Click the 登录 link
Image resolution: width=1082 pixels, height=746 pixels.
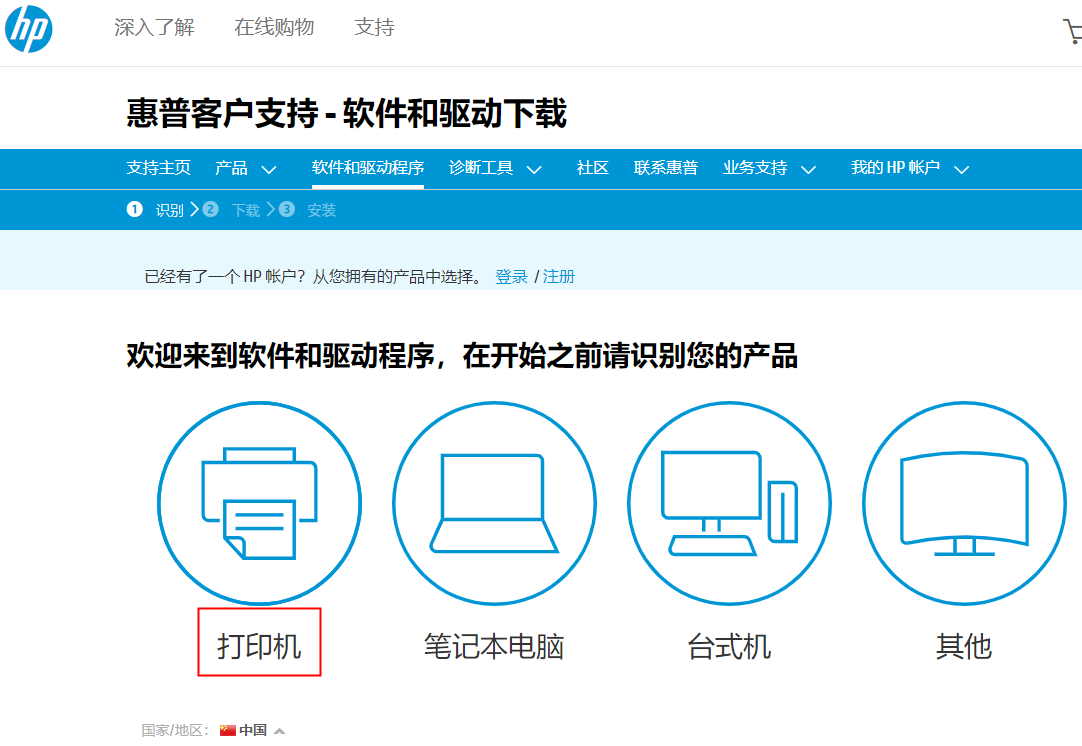click(x=512, y=276)
